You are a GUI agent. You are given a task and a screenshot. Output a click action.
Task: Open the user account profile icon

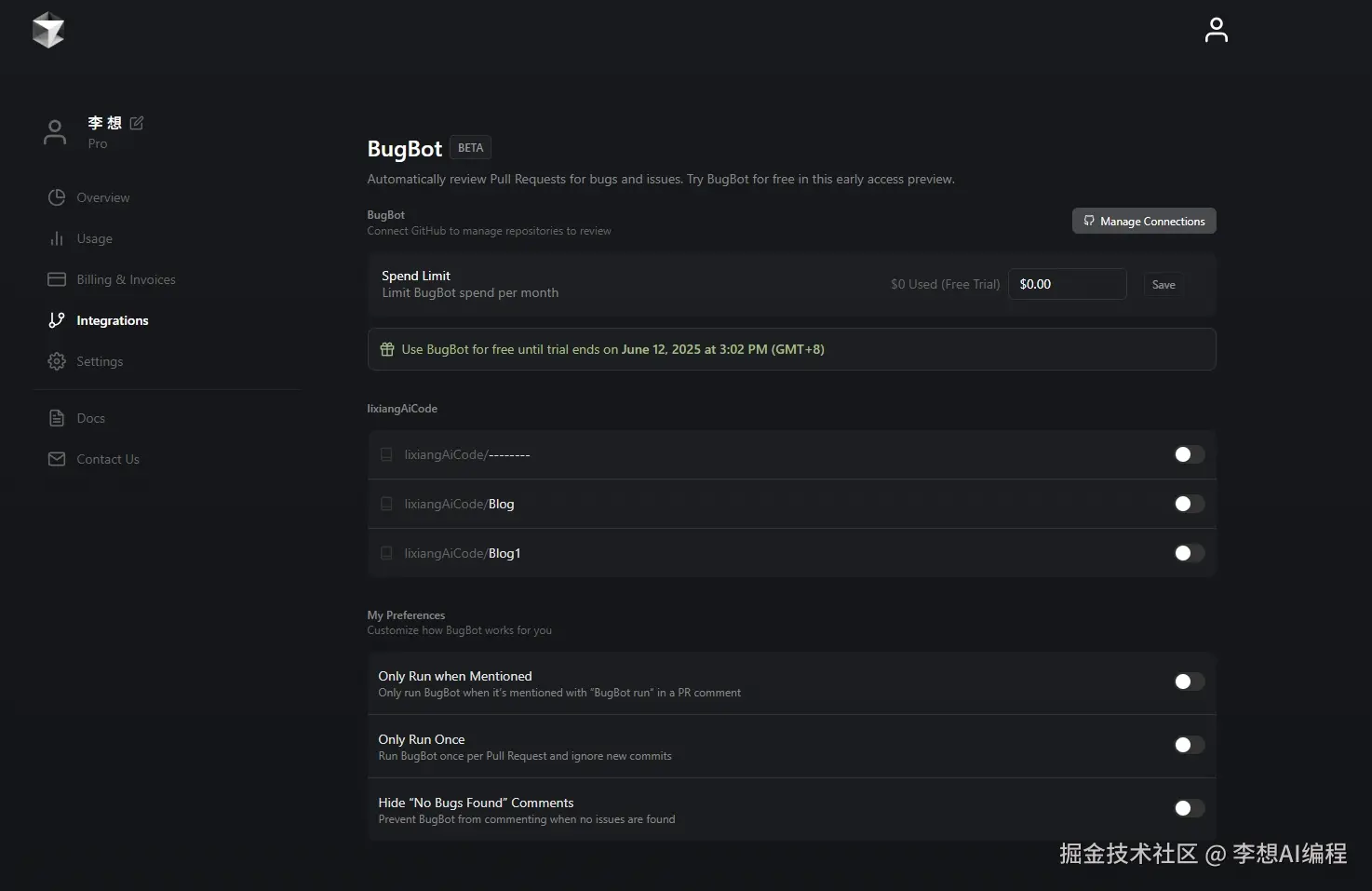[x=1216, y=30]
